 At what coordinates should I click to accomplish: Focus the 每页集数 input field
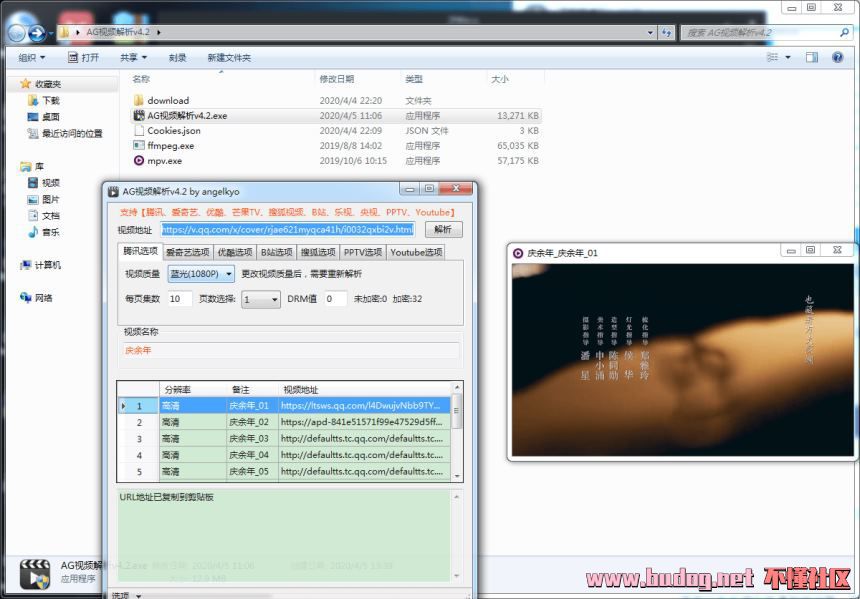(180, 299)
